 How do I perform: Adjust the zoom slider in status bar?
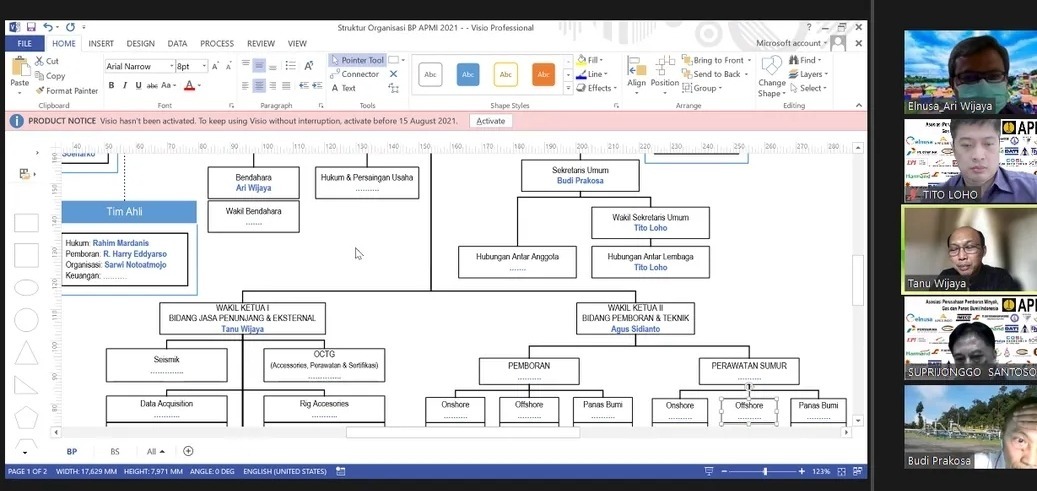(x=765, y=471)
